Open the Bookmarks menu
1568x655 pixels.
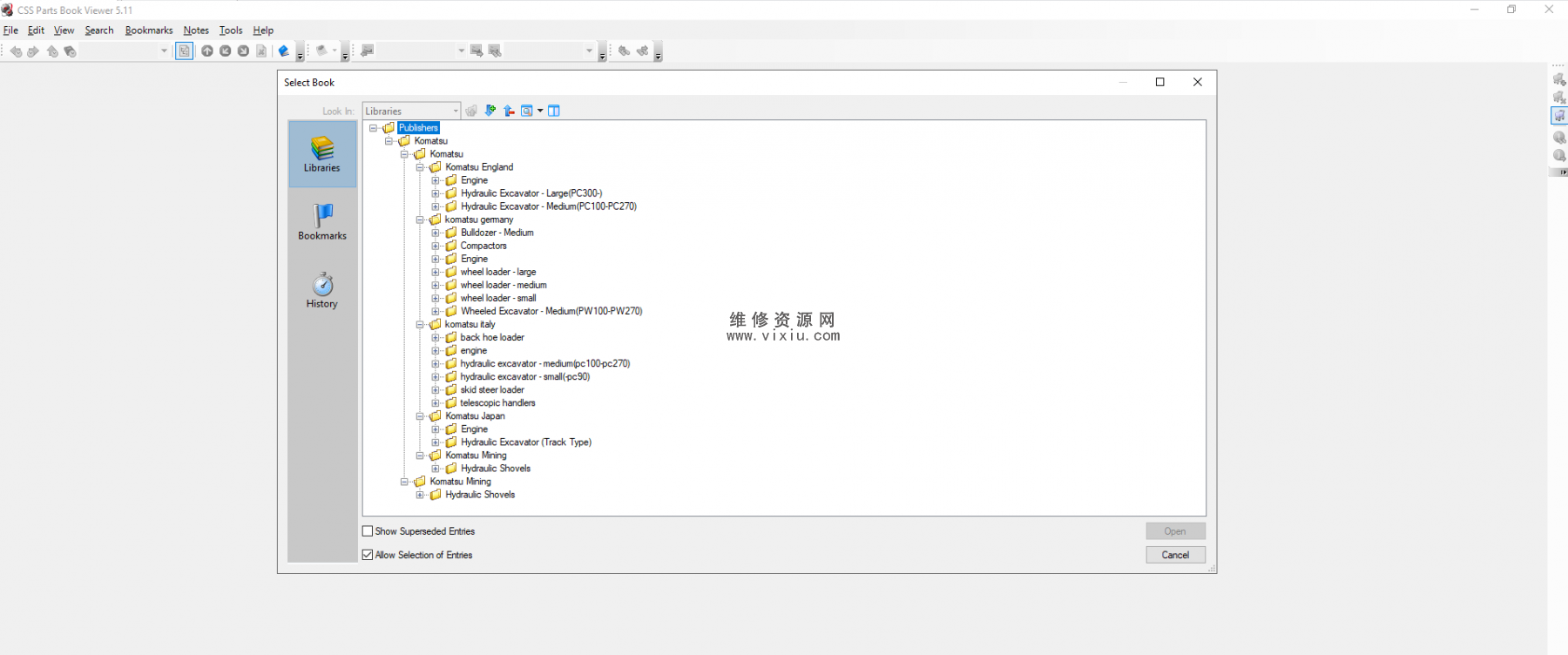pyautogui.click(x=149, y=30)
